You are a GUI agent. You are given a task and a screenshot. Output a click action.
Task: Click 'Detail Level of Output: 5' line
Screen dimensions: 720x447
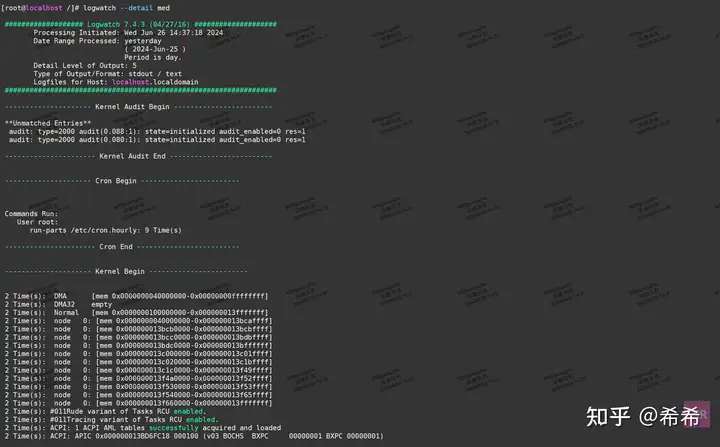coord(85,66)
